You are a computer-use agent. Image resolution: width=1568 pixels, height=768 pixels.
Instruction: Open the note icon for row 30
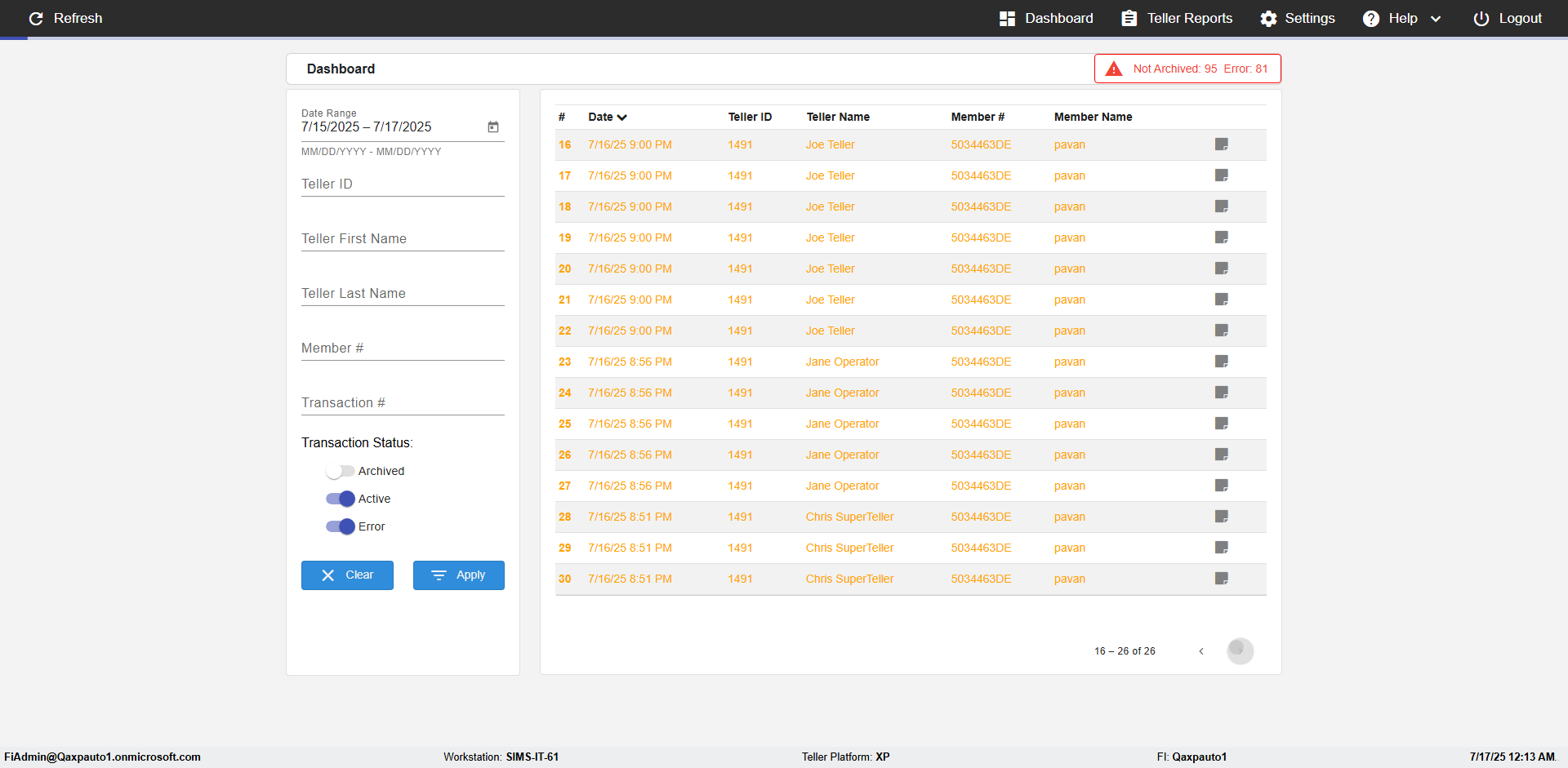pyautogui.click(x=1221, y=579)
